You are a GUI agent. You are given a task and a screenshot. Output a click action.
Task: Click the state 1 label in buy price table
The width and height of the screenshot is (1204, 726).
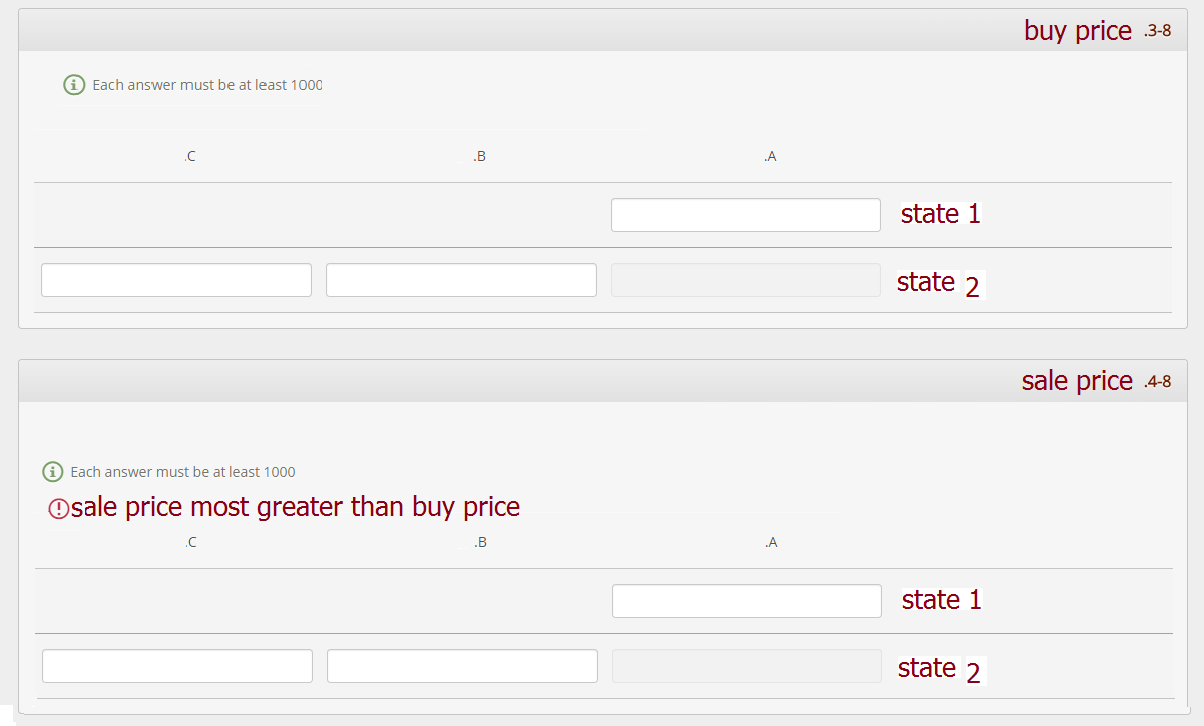pos(940,214)
